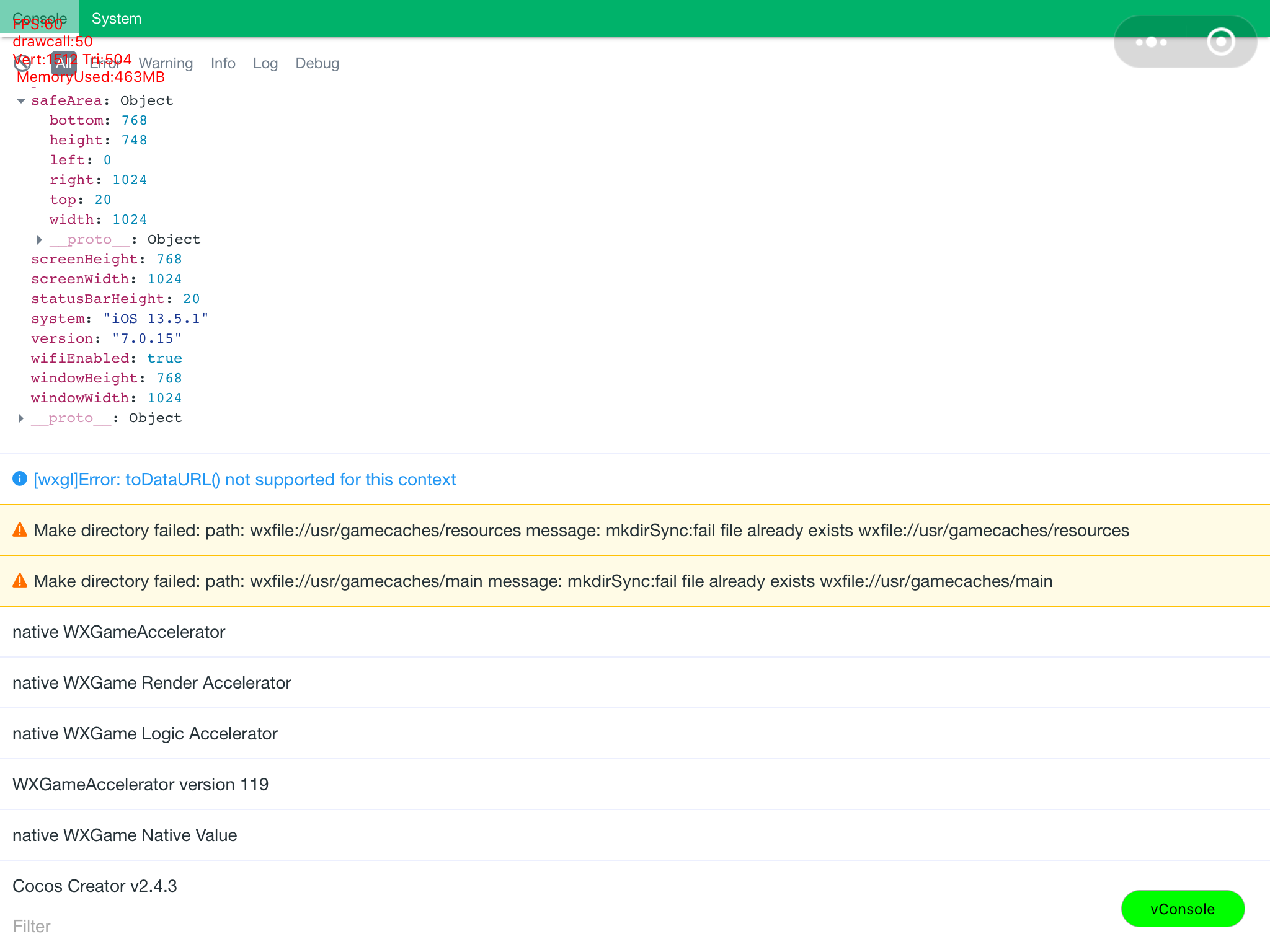
Task: Switch to the System tab
Action: 117,19
